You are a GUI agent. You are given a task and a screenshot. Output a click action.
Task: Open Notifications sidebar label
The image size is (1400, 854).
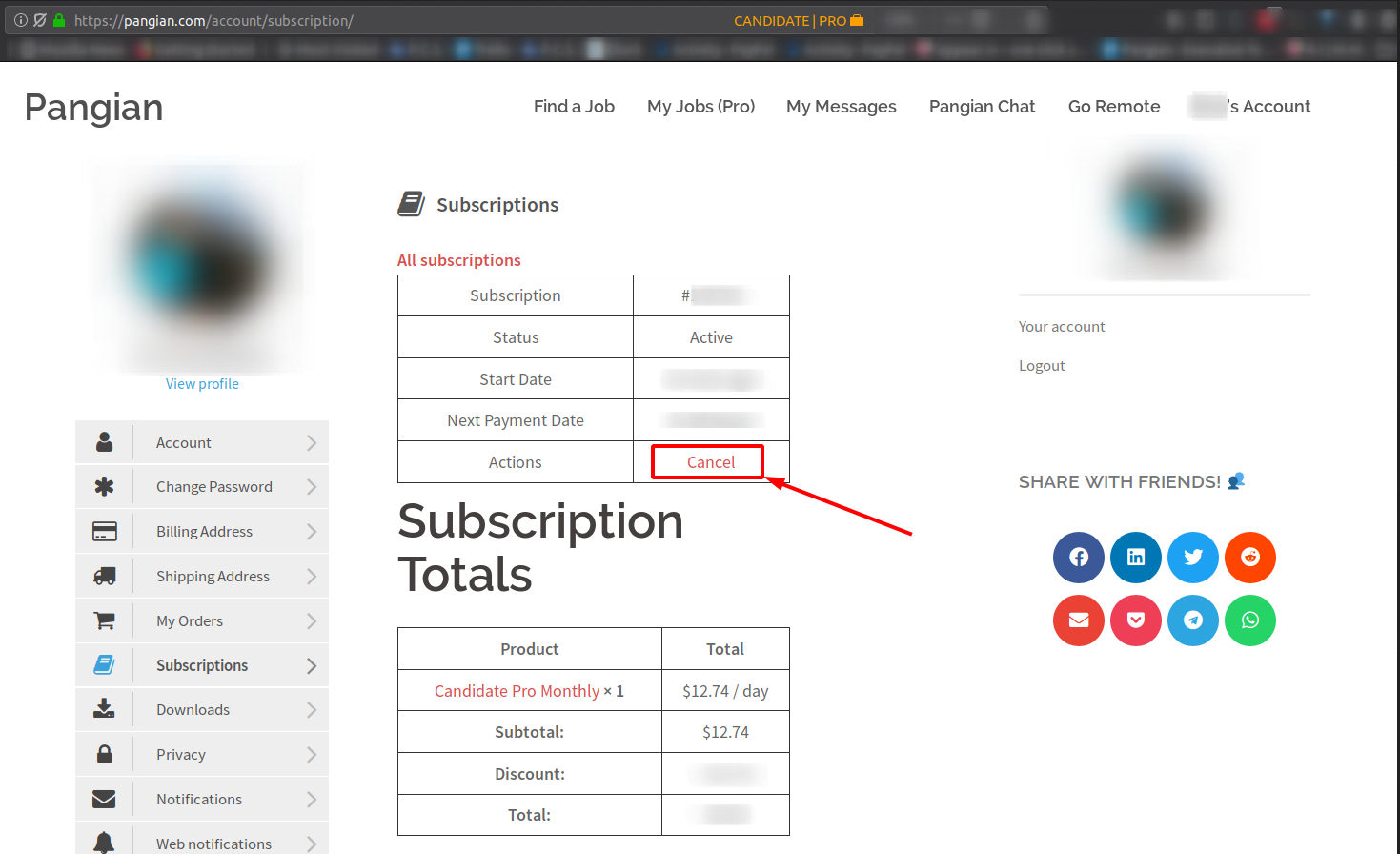[x=199, y=800]
